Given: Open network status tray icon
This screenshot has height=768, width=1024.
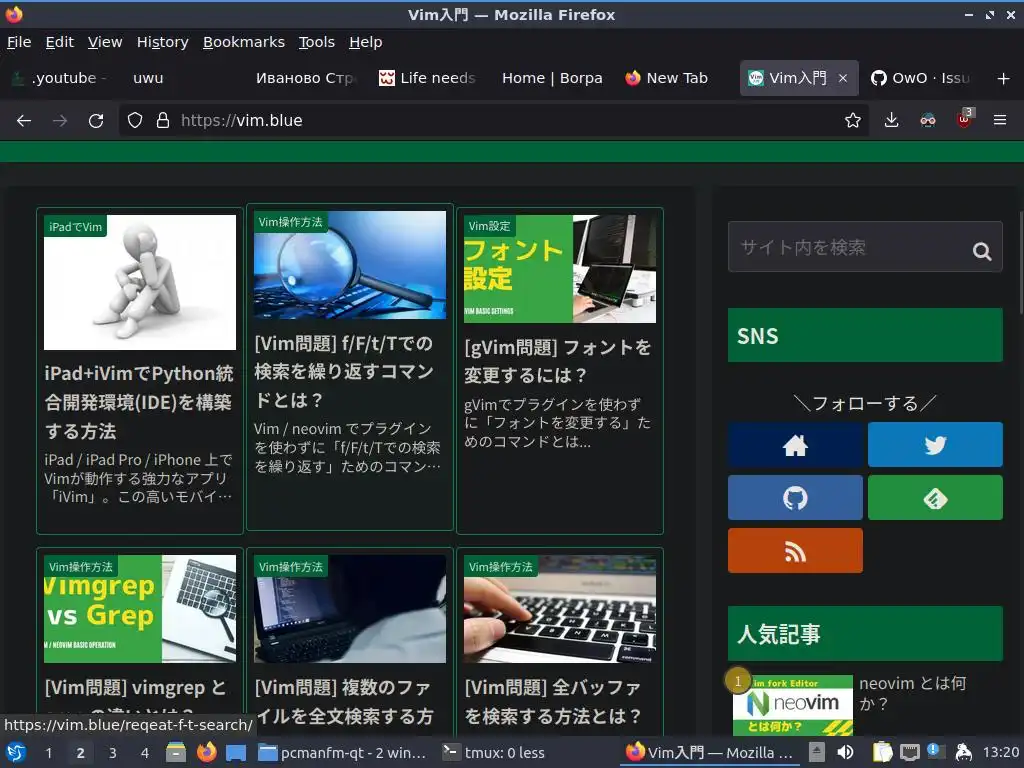Looking at the screenshot, I should pyautogui.click(x=910, y=752).
